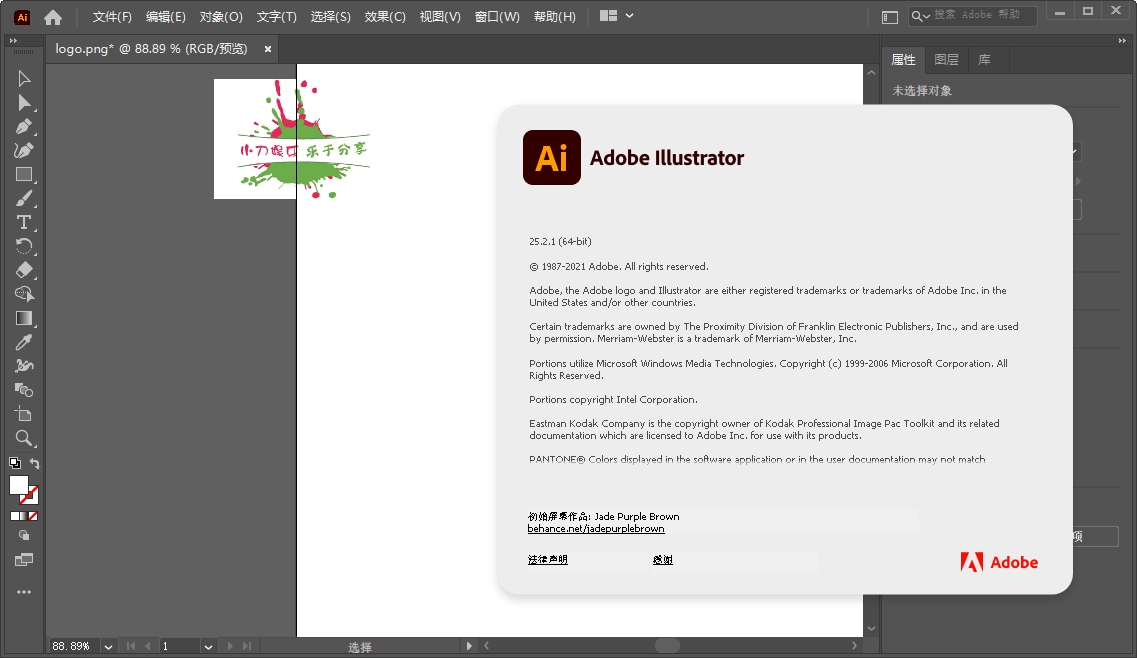Expand the workspace layout switcher
1137x658 pixels.
pyautogui.click(x=629, y=16)
